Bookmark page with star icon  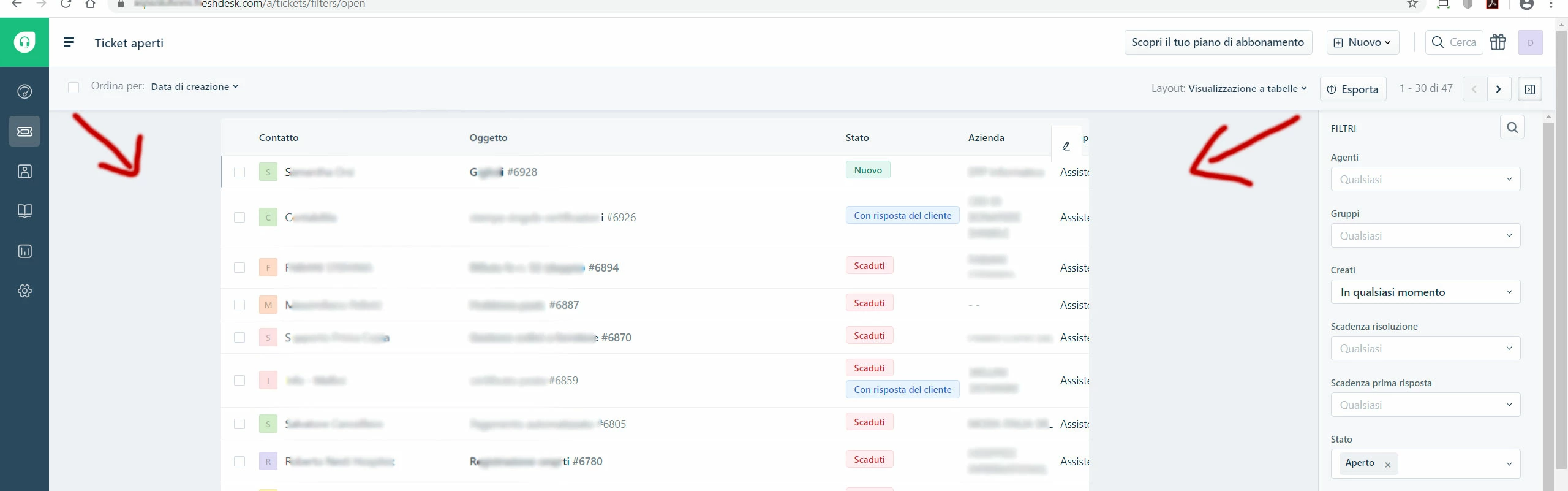pos(1412,4)
